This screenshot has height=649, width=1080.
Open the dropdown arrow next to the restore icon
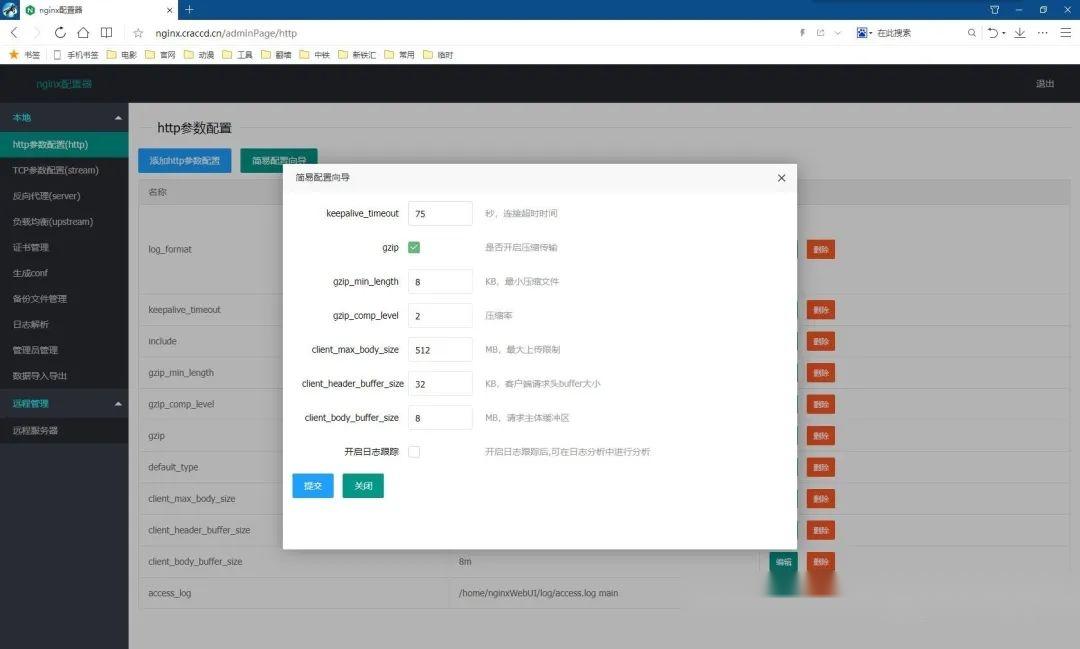coord(1003,32)
